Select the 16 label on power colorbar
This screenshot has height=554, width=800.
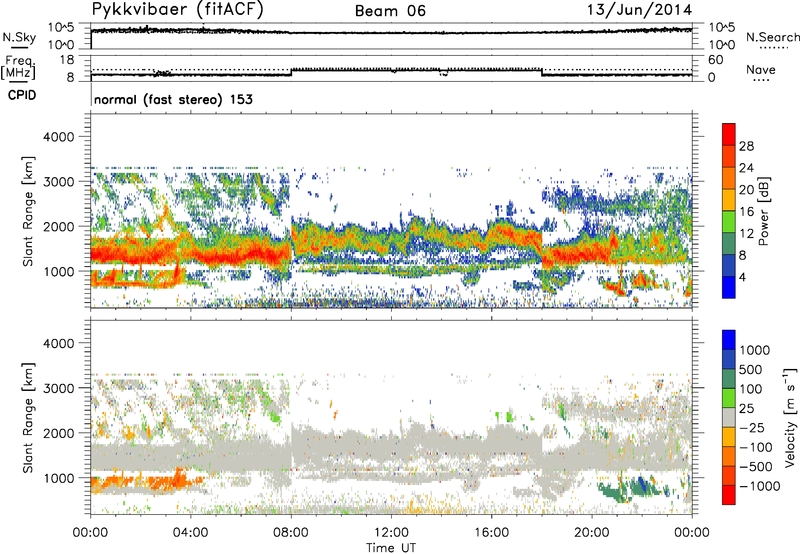tap(746, 212)
